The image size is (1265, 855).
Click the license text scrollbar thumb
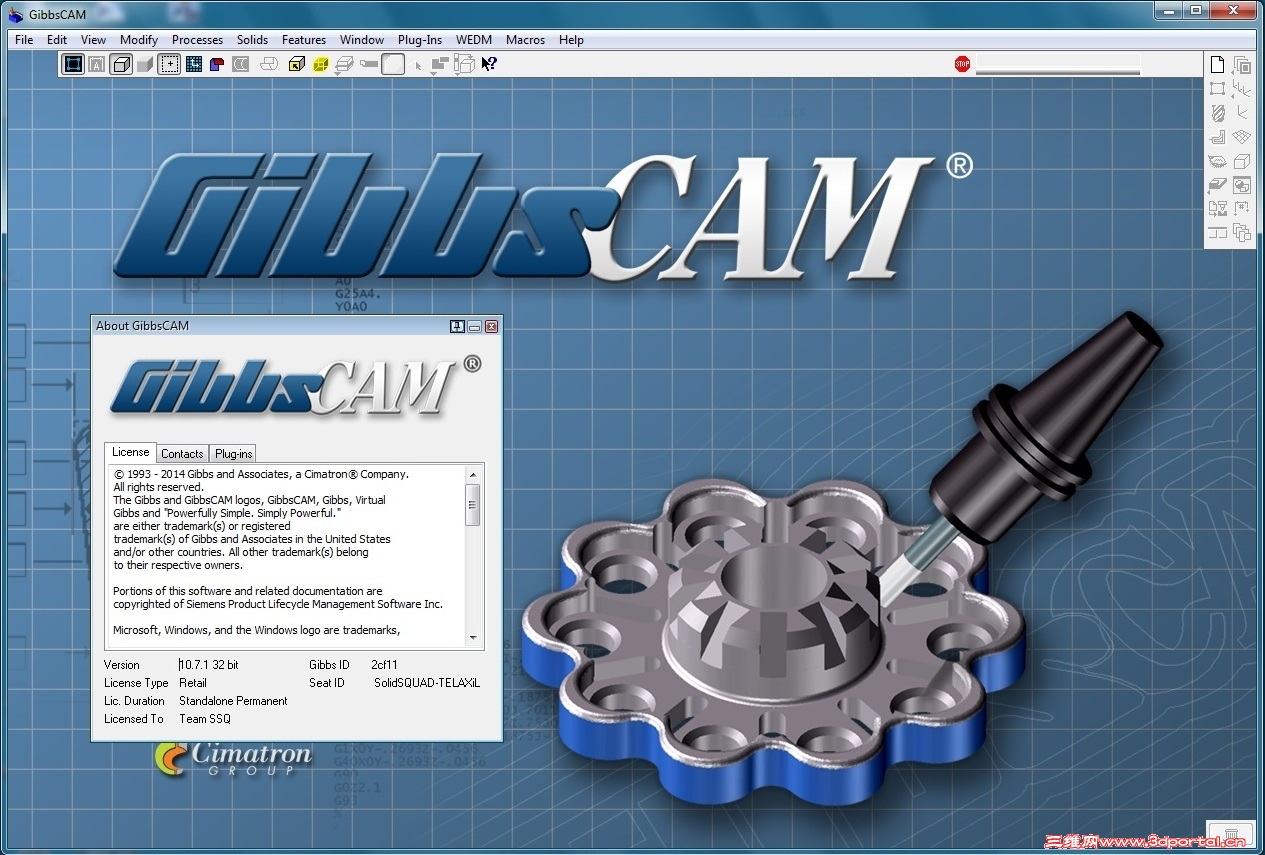pyautogui.click(x=473, y=505)
